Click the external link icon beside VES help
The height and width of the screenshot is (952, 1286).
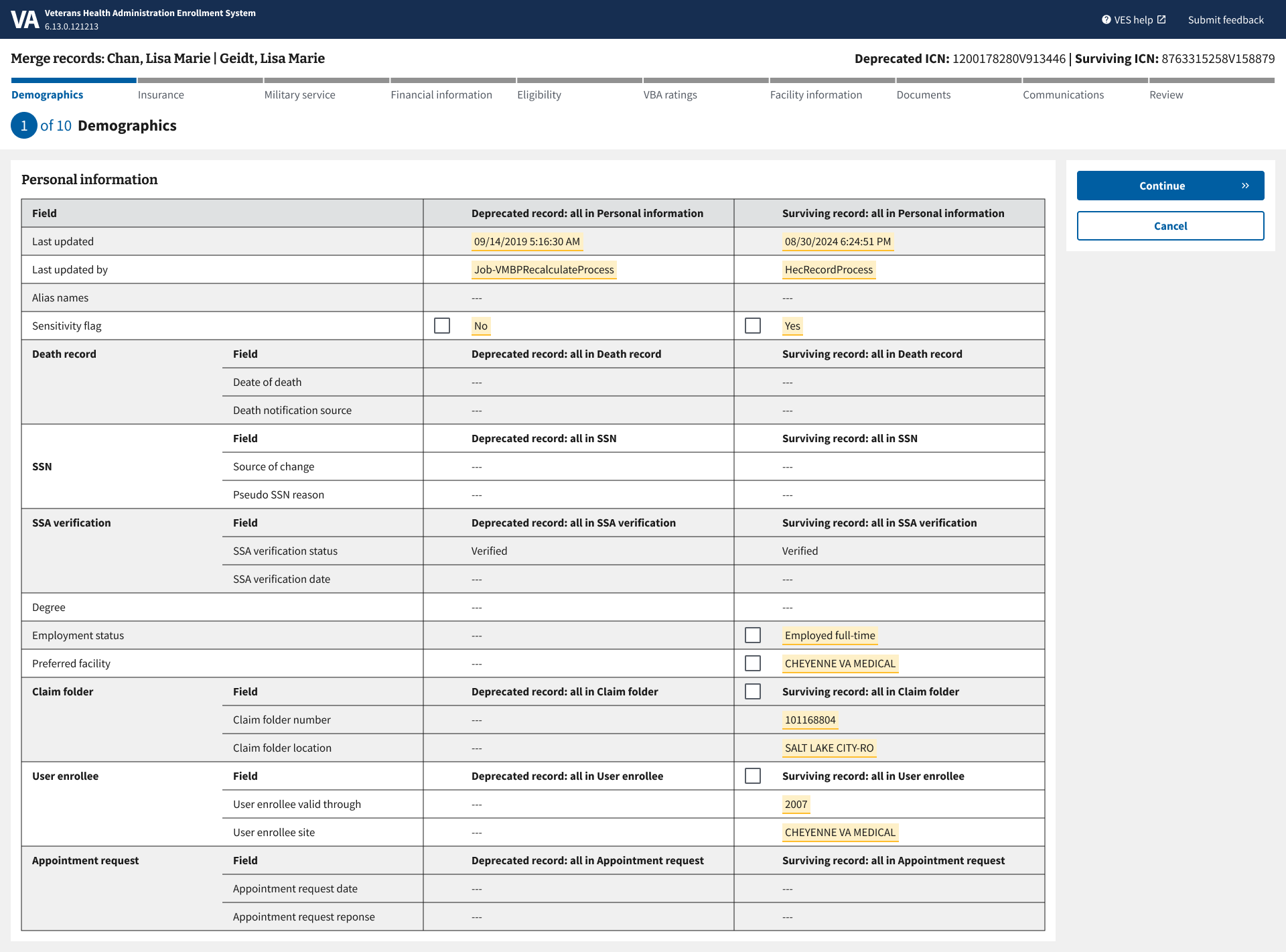pyautogui.click(x=1161, y=19)
